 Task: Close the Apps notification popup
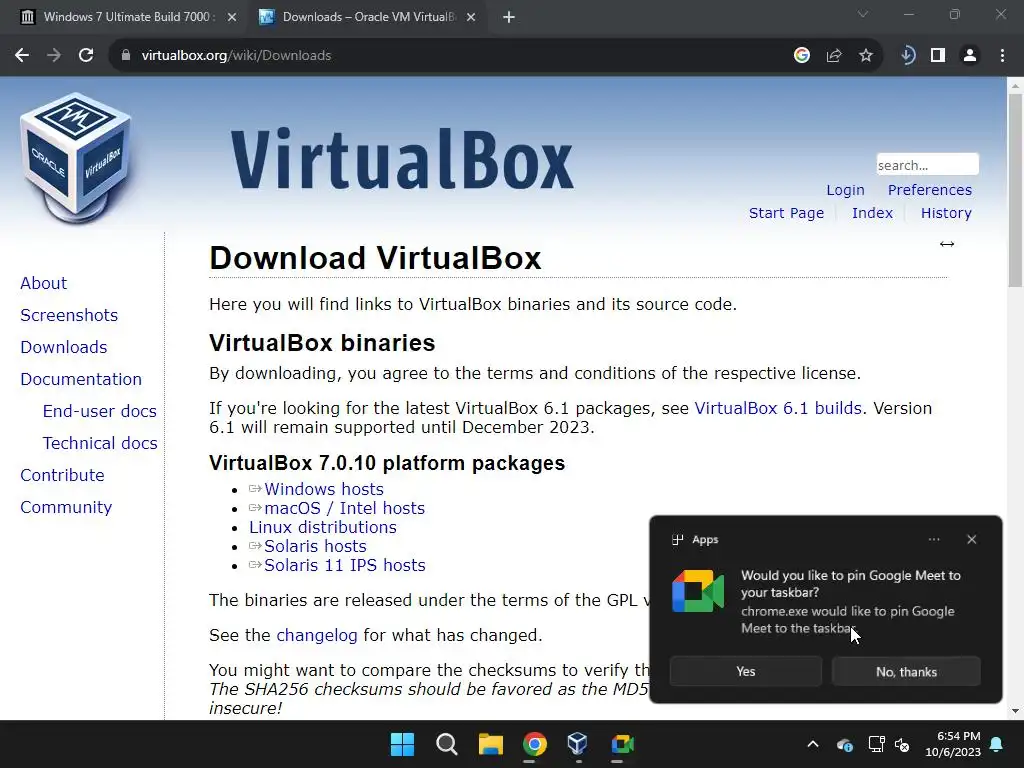(972, 539)
